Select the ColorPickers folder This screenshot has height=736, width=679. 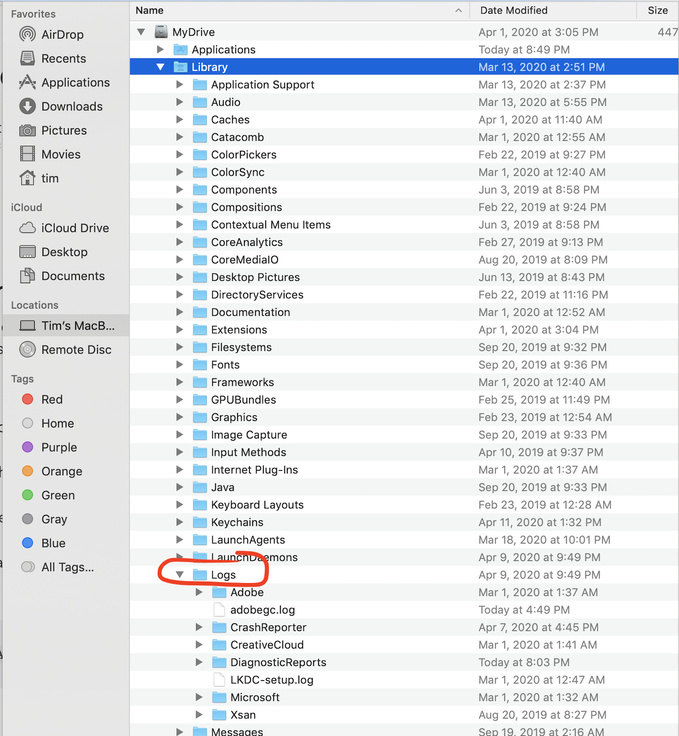tap(244, 154)
